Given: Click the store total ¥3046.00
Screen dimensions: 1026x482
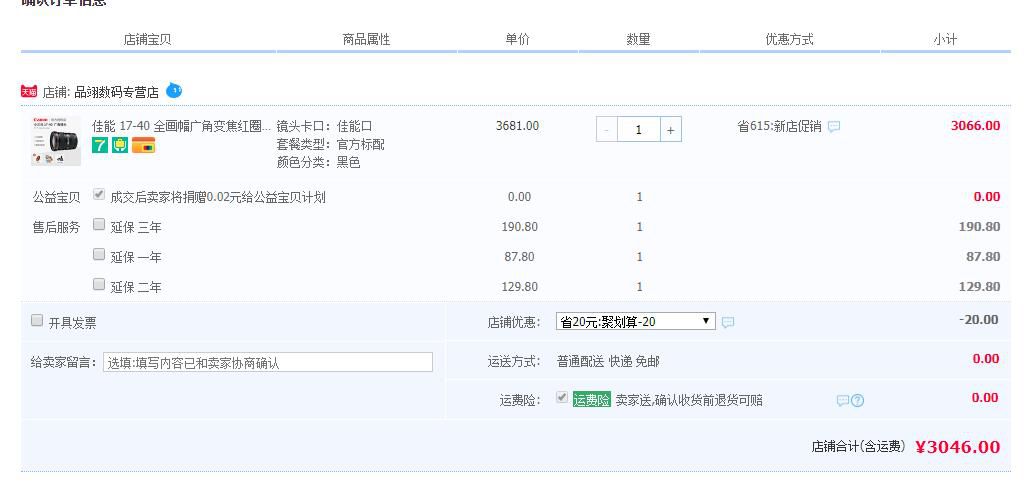Looking at the screenshot, I should point(958,447).
